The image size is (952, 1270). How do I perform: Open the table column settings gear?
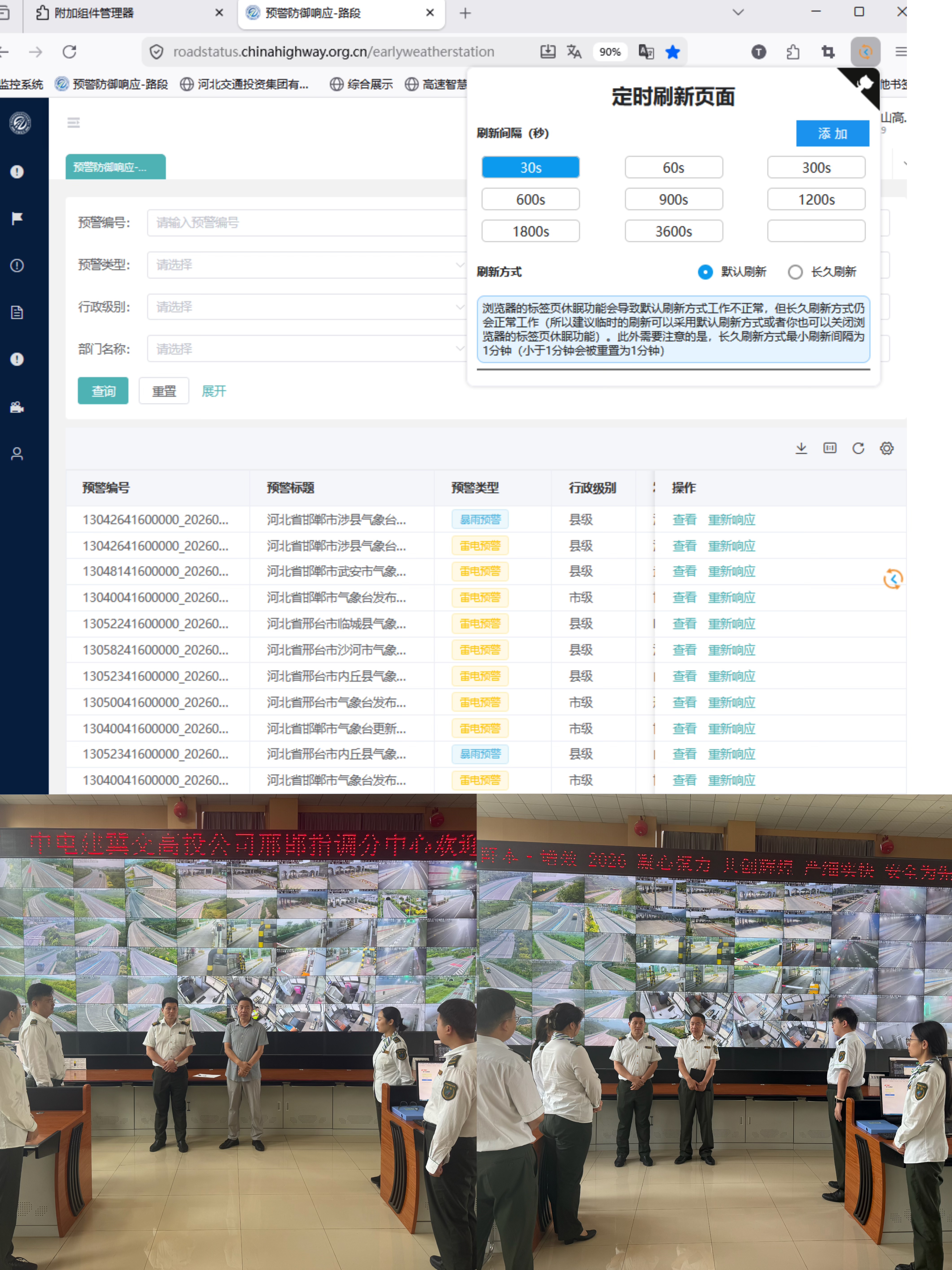coord(886,448)
